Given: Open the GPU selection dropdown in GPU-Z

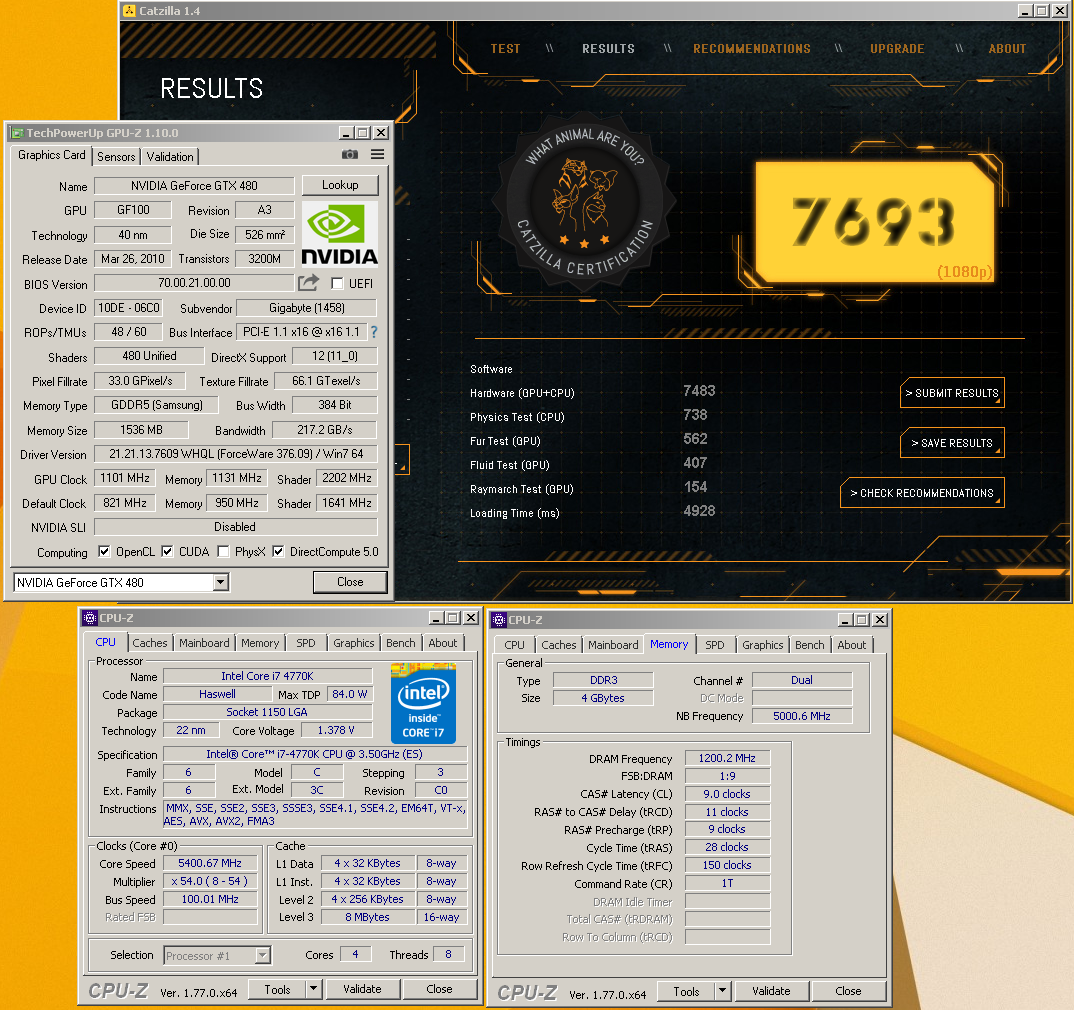Looking at the screenshot, I should pos(220,582).
